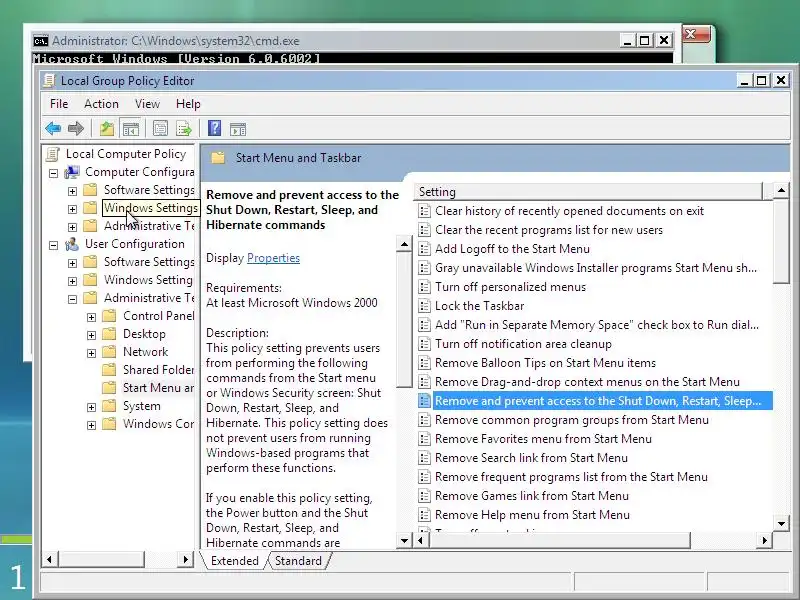
Task: Click policy icon beside Add Logoff to the Start Menu
Action: point(424,249)
